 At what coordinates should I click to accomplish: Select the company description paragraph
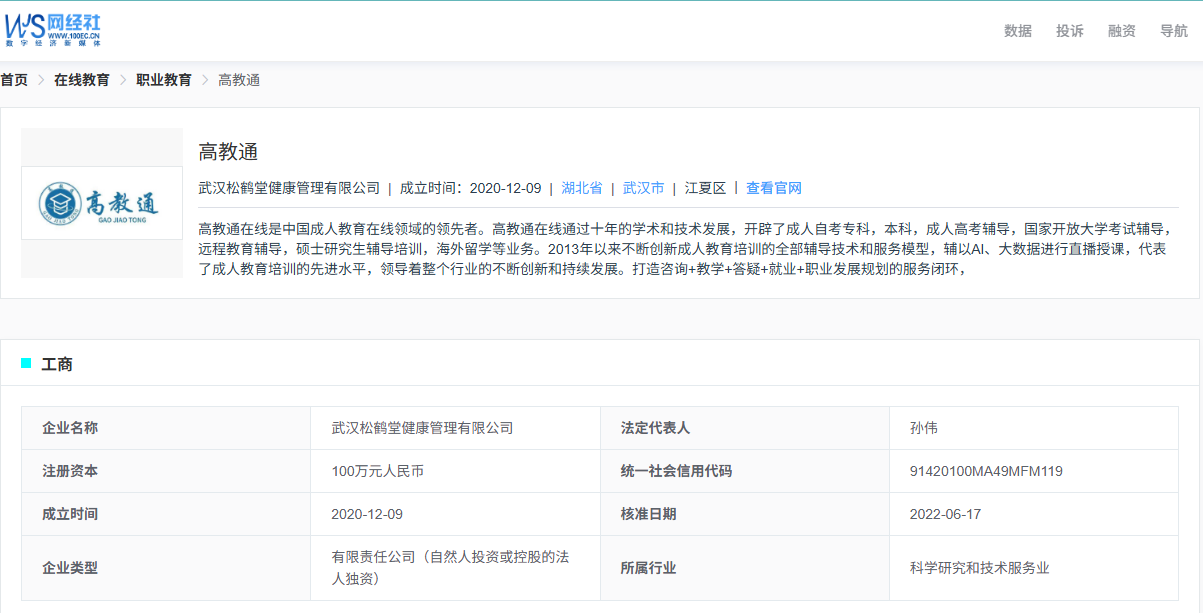688,248
